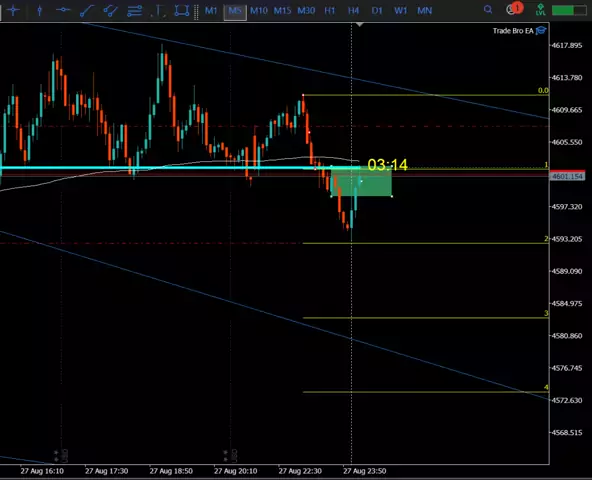Switch chart to H1 timeframe
The width and height of the screenshot is (592, 480).
click(x=330, y=11)
